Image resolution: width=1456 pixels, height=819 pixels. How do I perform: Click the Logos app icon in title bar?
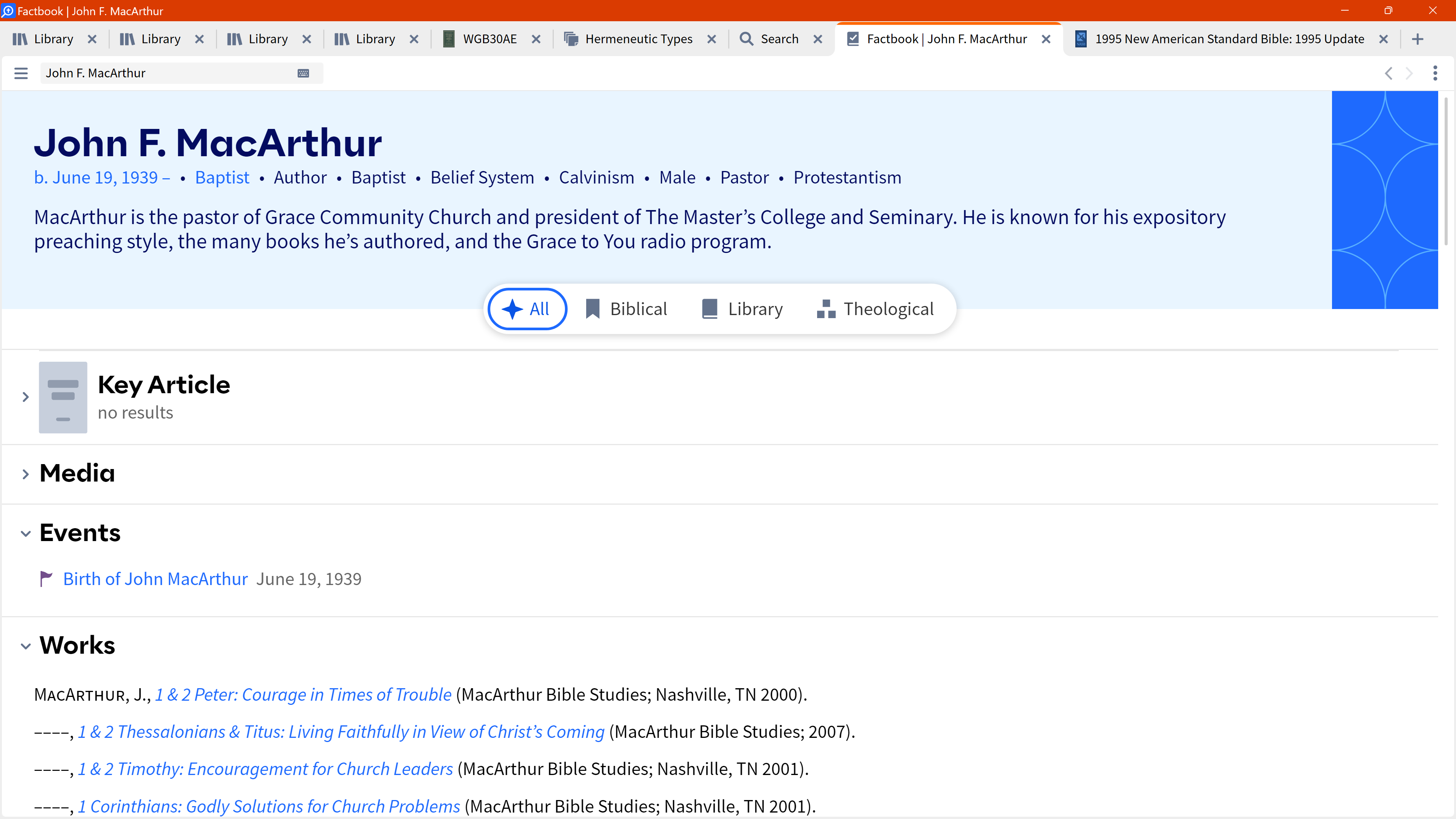point(8,11)
